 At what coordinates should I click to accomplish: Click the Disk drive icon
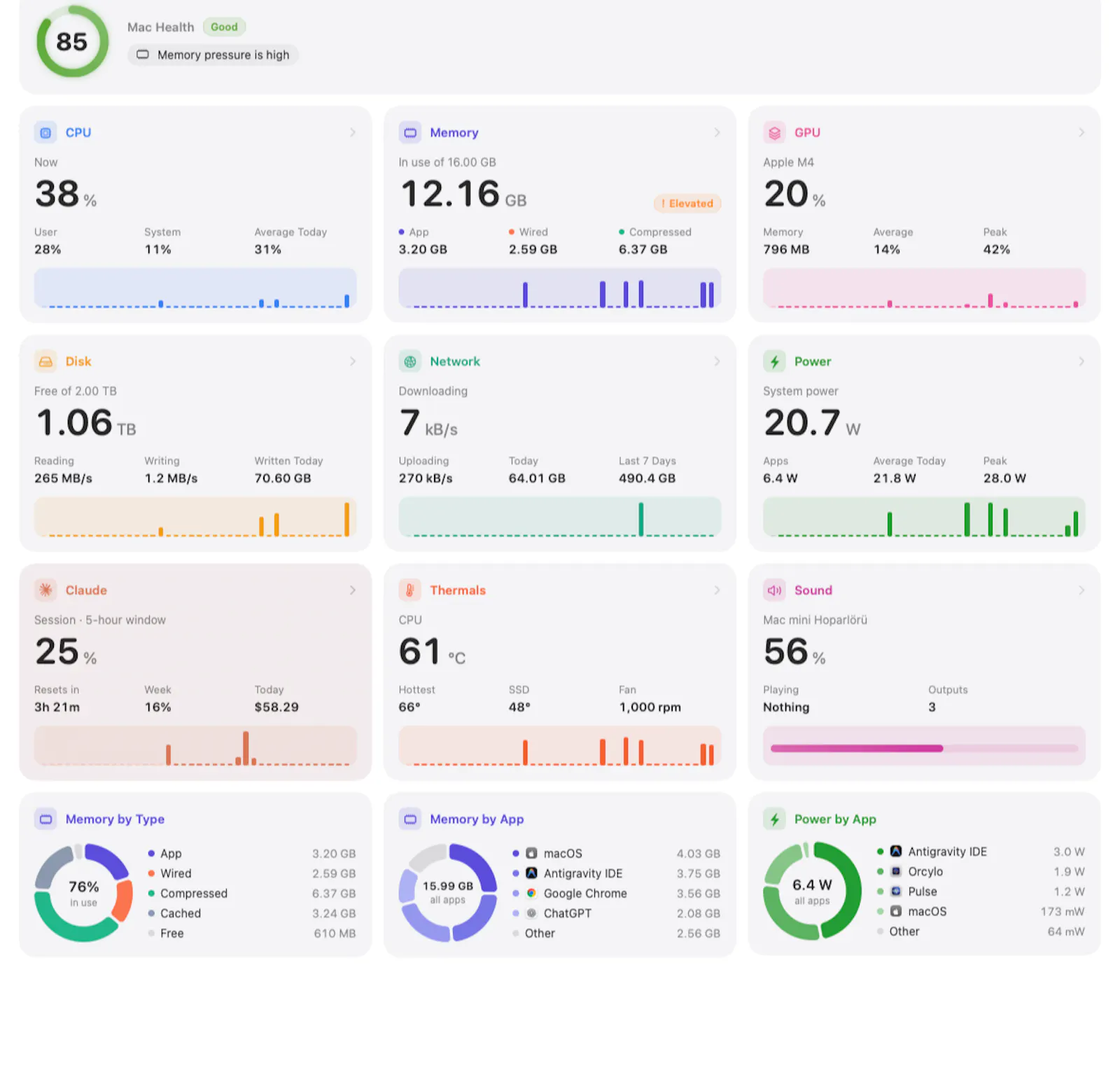pos(45,361)
